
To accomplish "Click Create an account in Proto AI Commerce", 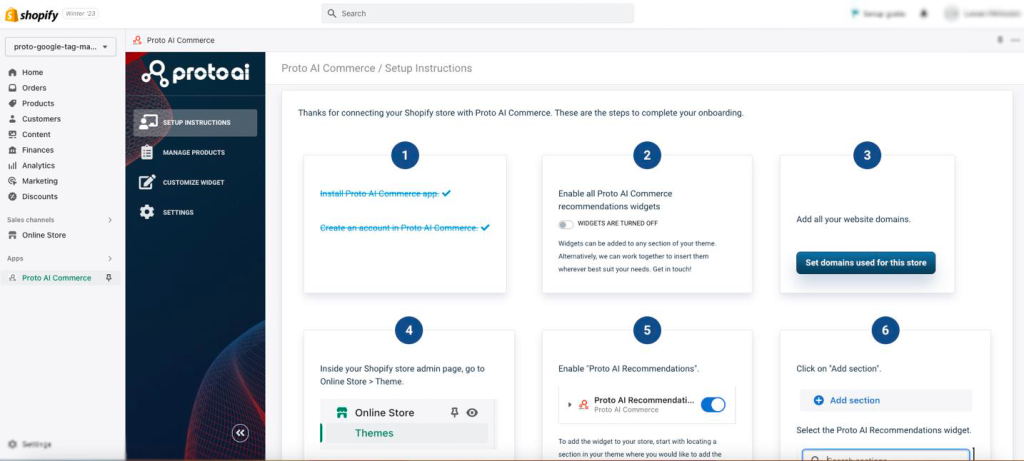I will (398, 228).
